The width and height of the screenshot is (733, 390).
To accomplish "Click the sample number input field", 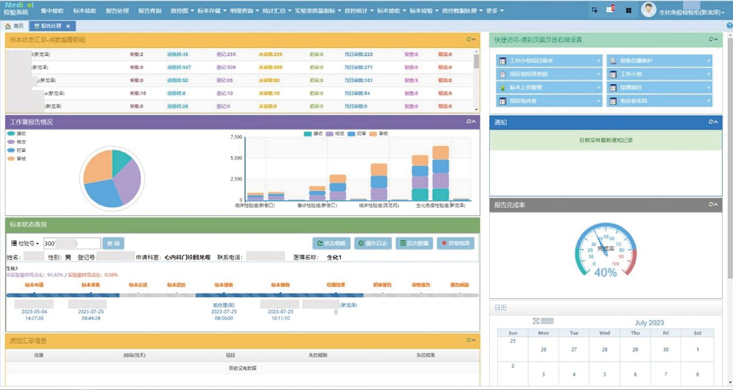I will coord(72,243).
